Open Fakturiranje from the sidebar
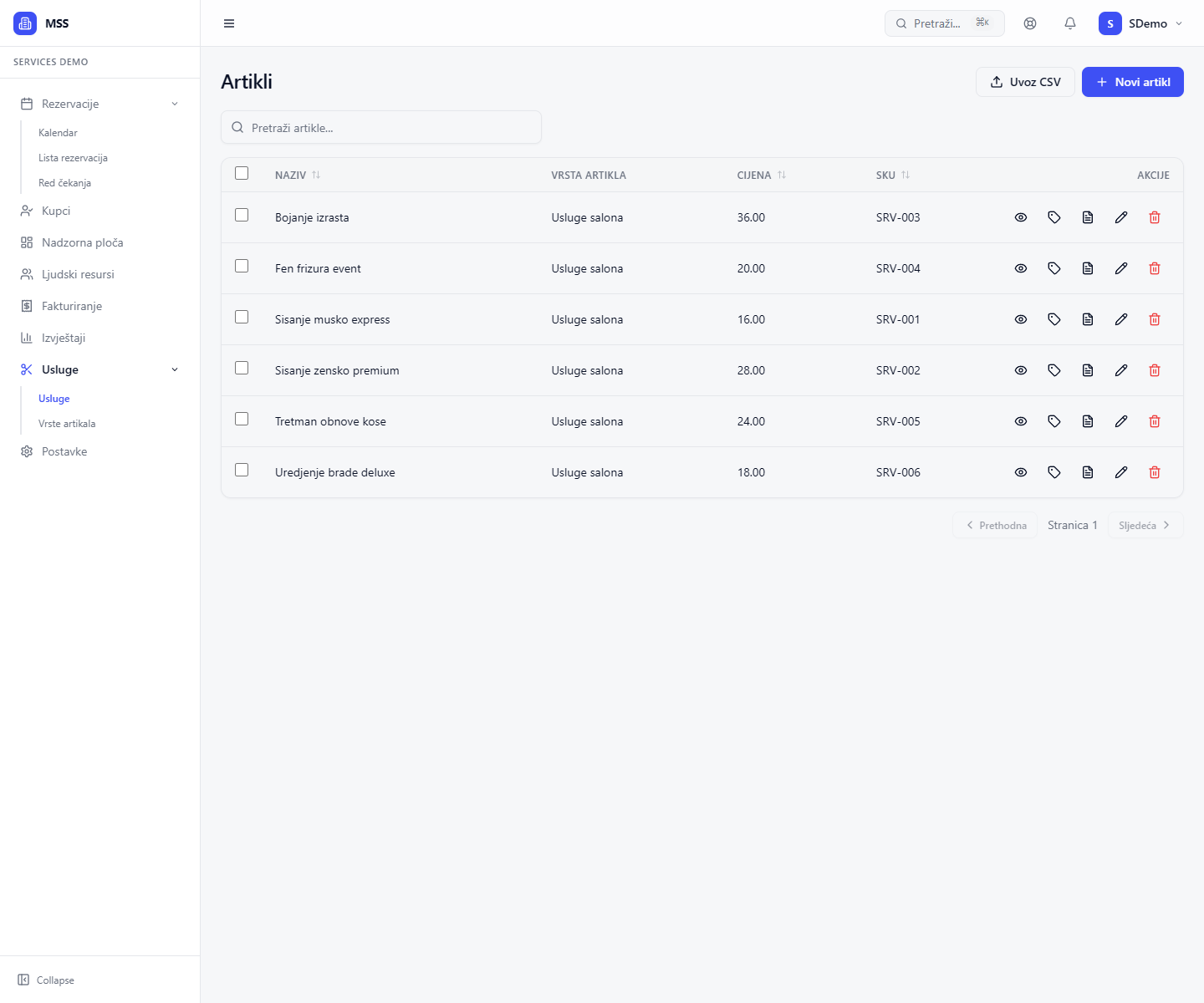 (x=72, y=306)
